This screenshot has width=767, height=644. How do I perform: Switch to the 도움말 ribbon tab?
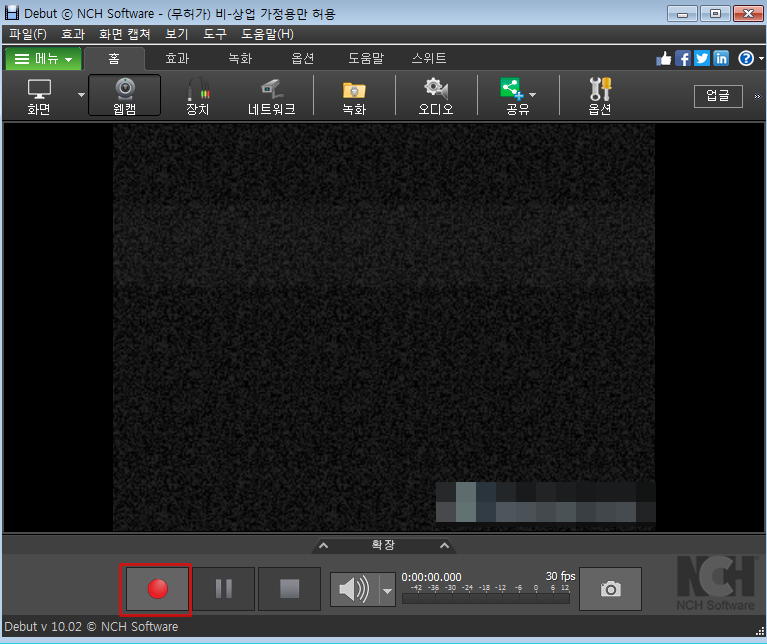click(x=366, y=59)
